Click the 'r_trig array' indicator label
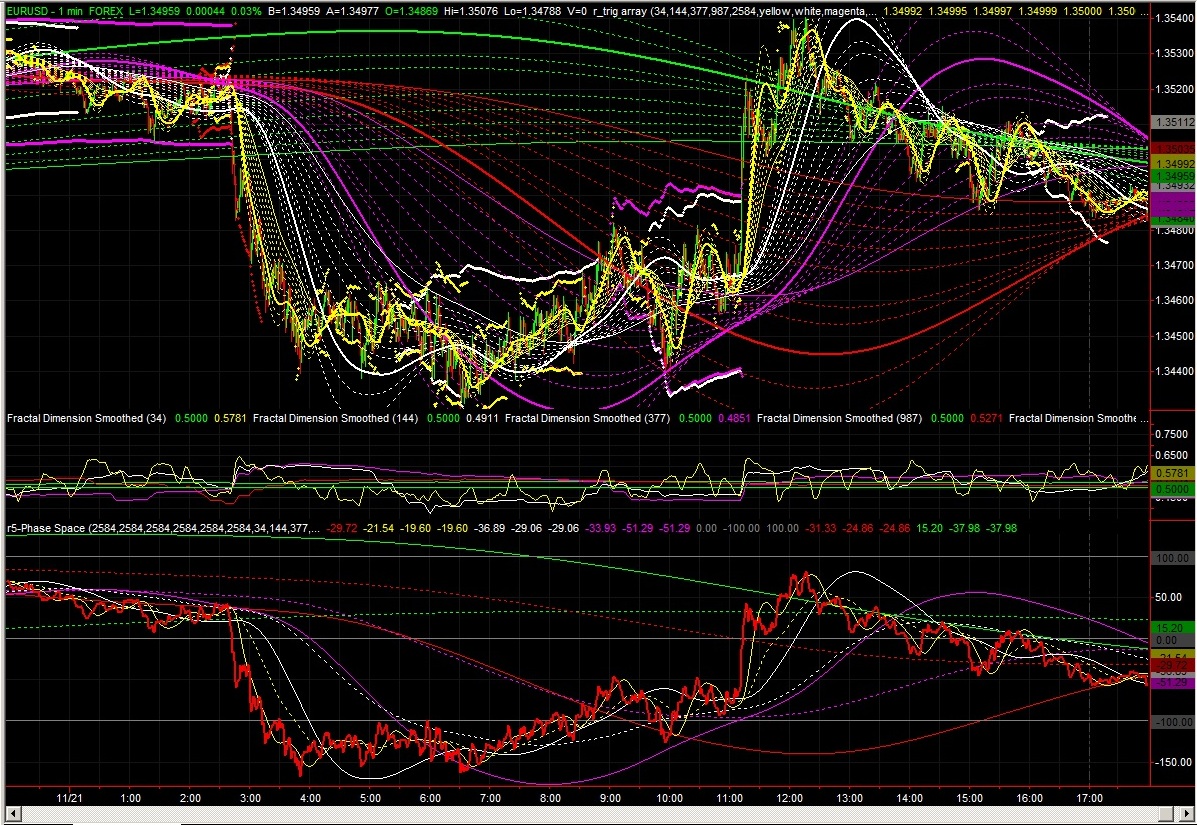 click(x=619, y=12)
